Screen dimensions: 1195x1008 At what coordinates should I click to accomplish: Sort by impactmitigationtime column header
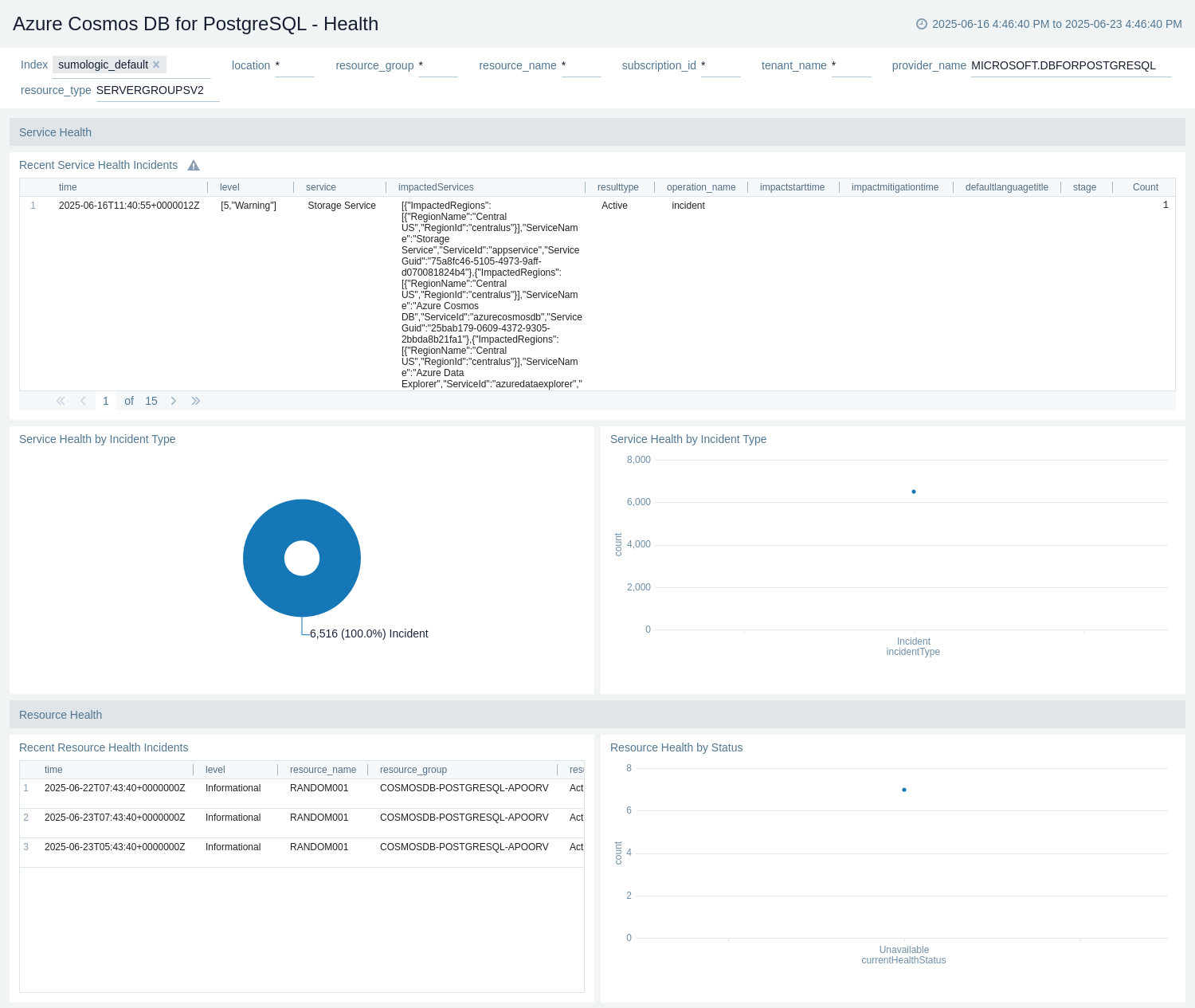coord(895,187)
